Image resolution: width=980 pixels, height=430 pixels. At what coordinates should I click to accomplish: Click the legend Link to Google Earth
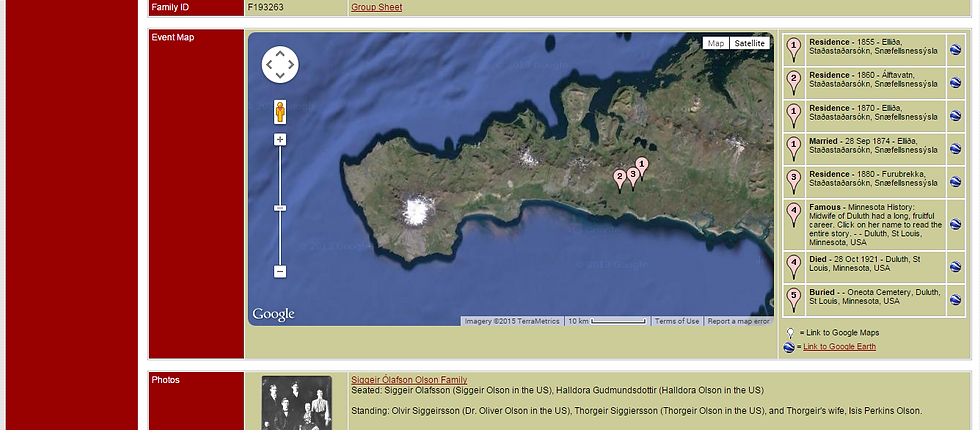click(x=839, y=347)
